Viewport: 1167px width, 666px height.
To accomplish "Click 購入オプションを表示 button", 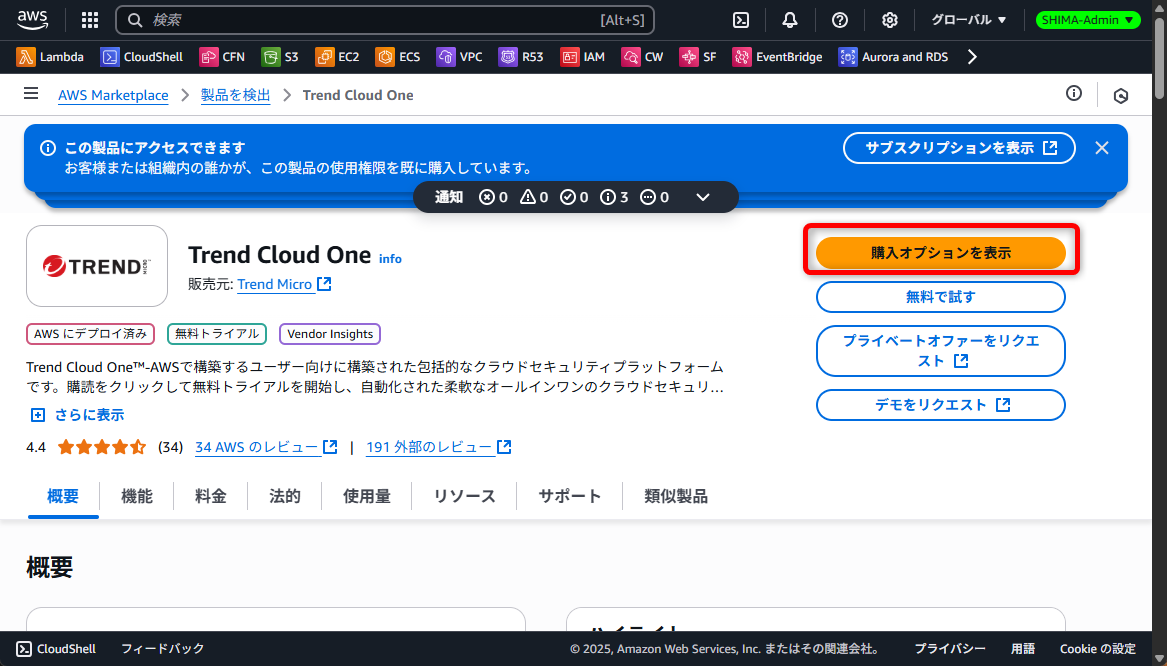I will coord(941,253).
